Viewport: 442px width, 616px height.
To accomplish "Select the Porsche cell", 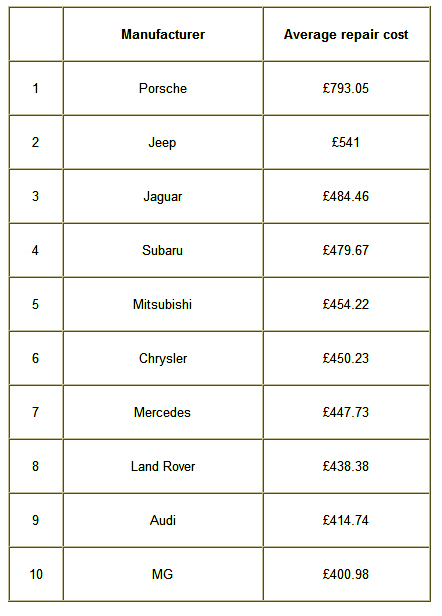I will (x=163, y=88).
